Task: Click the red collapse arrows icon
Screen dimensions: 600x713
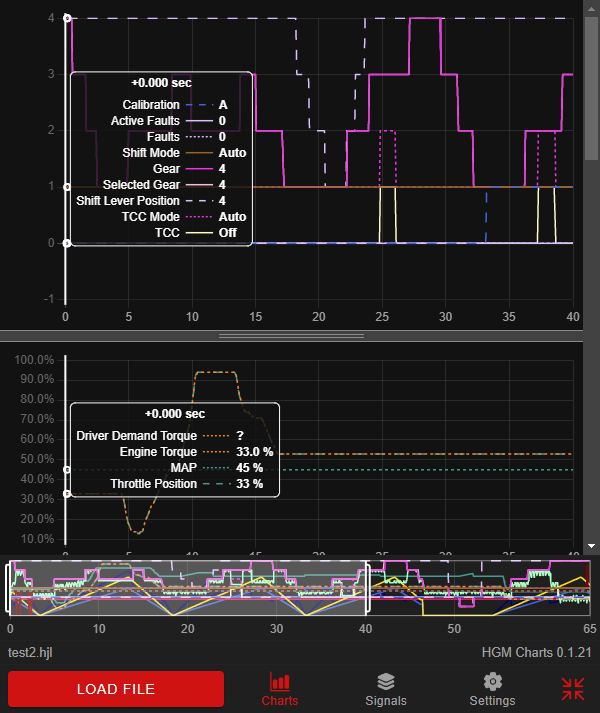Action: tap(573, 689)
